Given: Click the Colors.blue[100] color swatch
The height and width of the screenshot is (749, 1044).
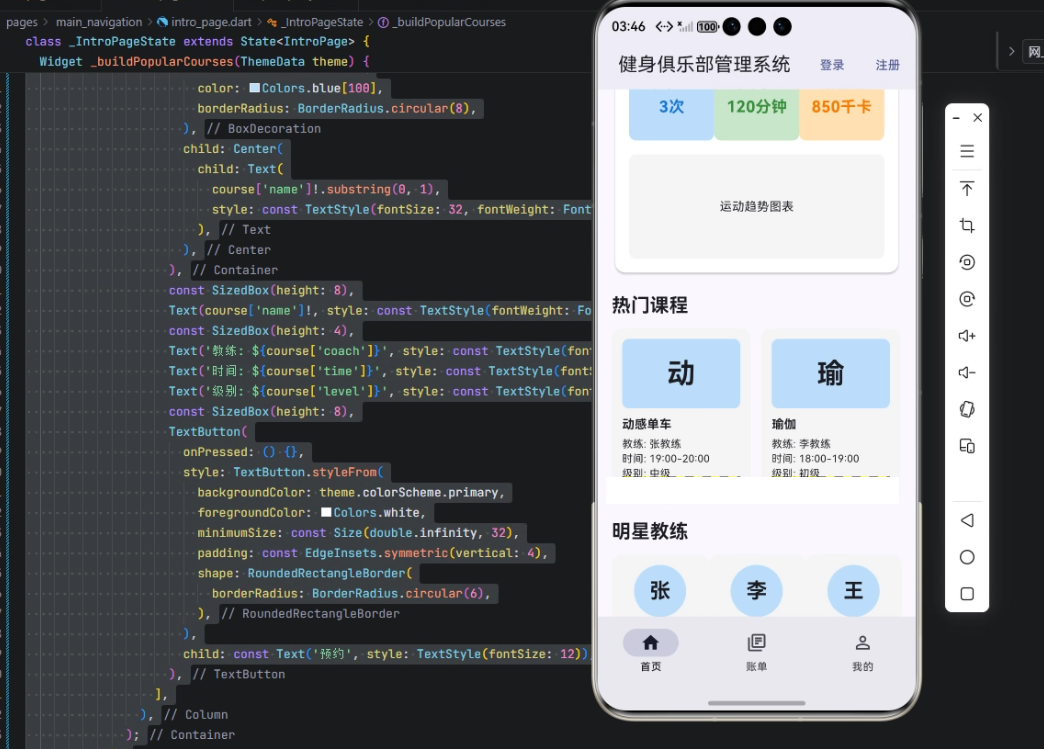Looking at the screenshot, I should point(254,88).
